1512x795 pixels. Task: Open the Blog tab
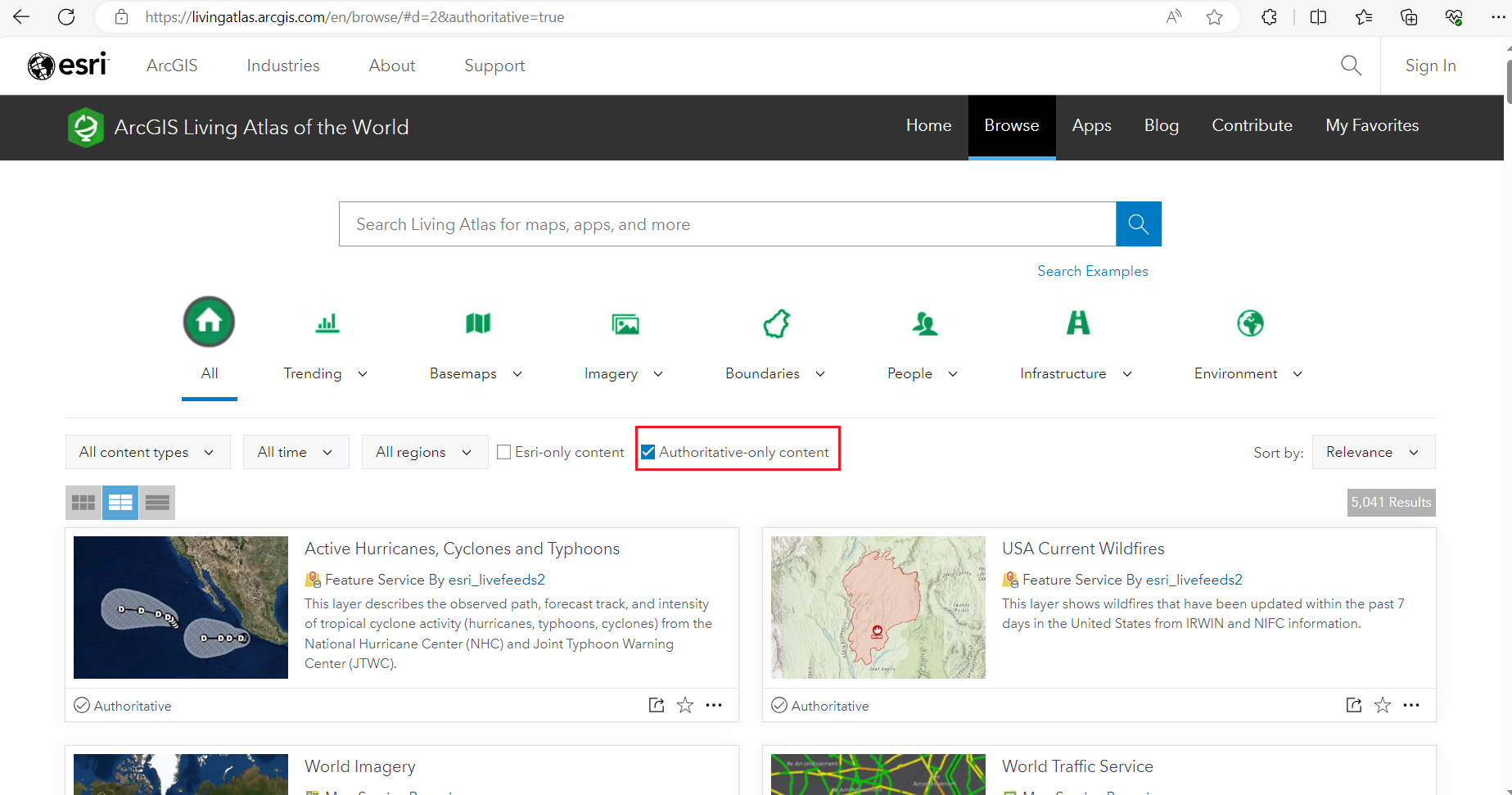[x=1161, y=125]
